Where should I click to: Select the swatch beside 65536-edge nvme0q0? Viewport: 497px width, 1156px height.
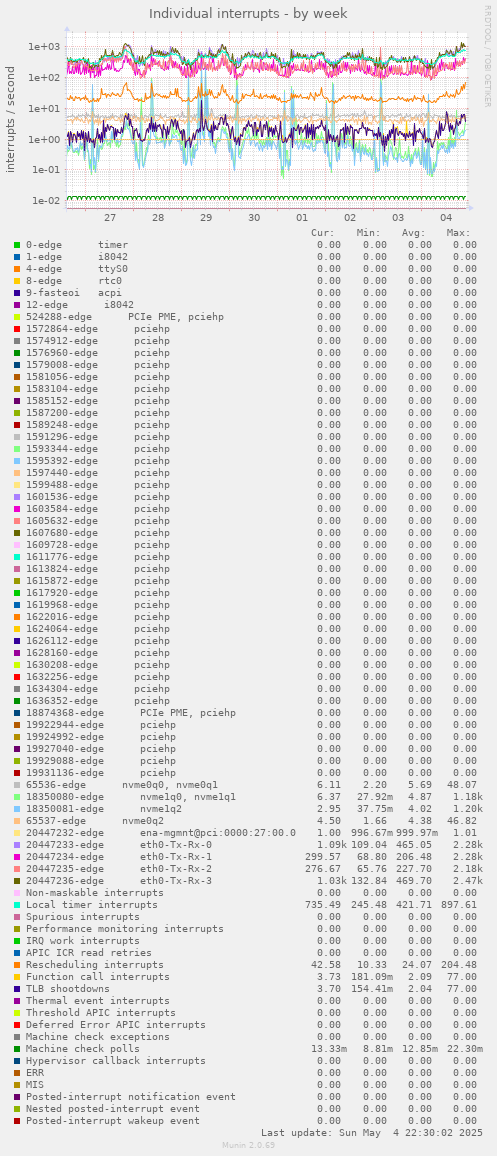tap(17, 785)
